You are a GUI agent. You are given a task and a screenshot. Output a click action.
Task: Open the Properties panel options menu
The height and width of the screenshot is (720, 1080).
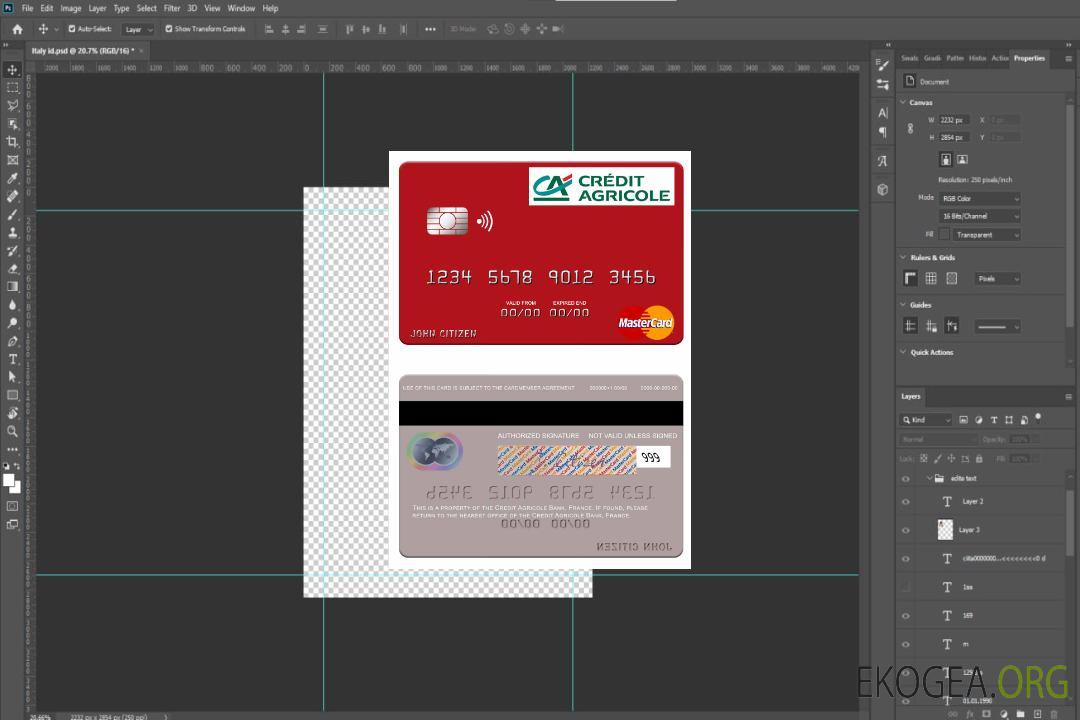coord(1068,59)
